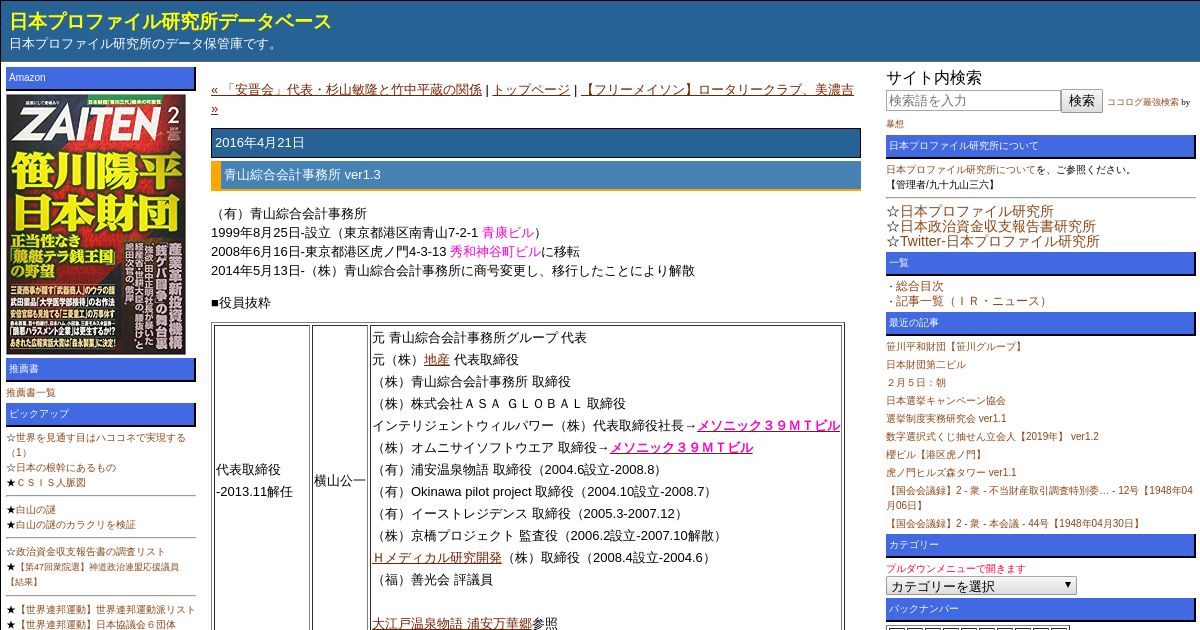This screenshot has height=630, width=1200.
Task: Open Ｈメディカル研究開発 link
Action: pos(437,558)
